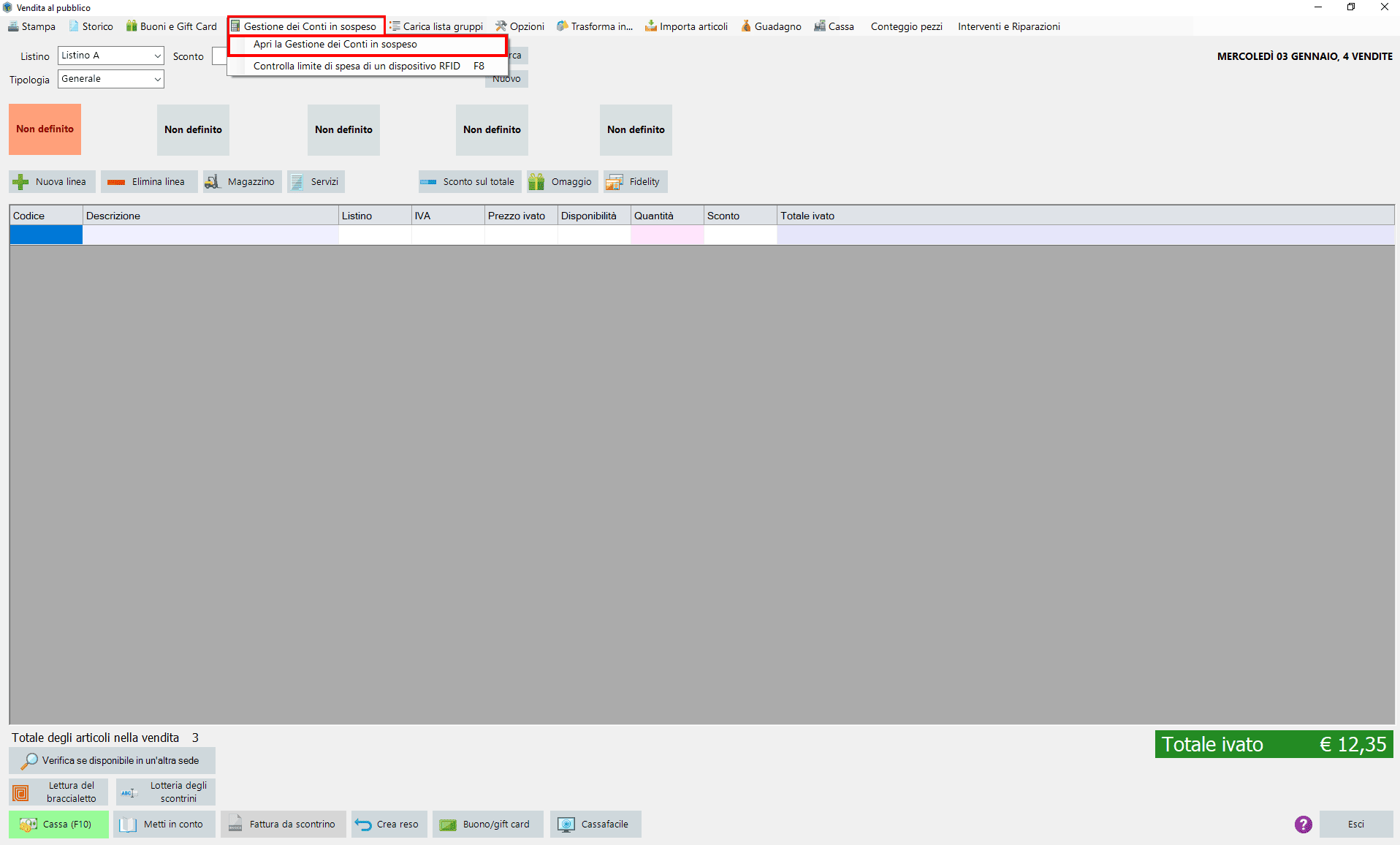The image size is (1400, 845).
Task: Click the blue Codice cell in first row
Action: (x=46, y=235)
